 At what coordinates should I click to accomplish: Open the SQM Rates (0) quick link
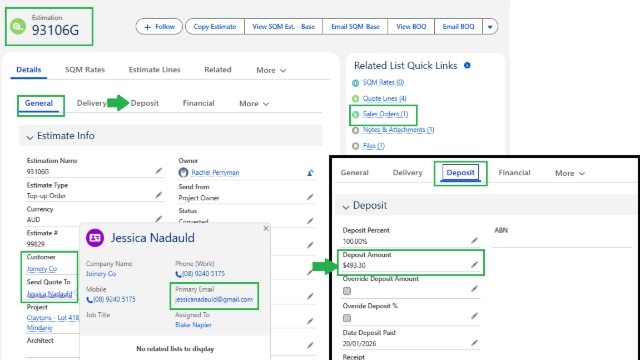(x=383, y=82)
